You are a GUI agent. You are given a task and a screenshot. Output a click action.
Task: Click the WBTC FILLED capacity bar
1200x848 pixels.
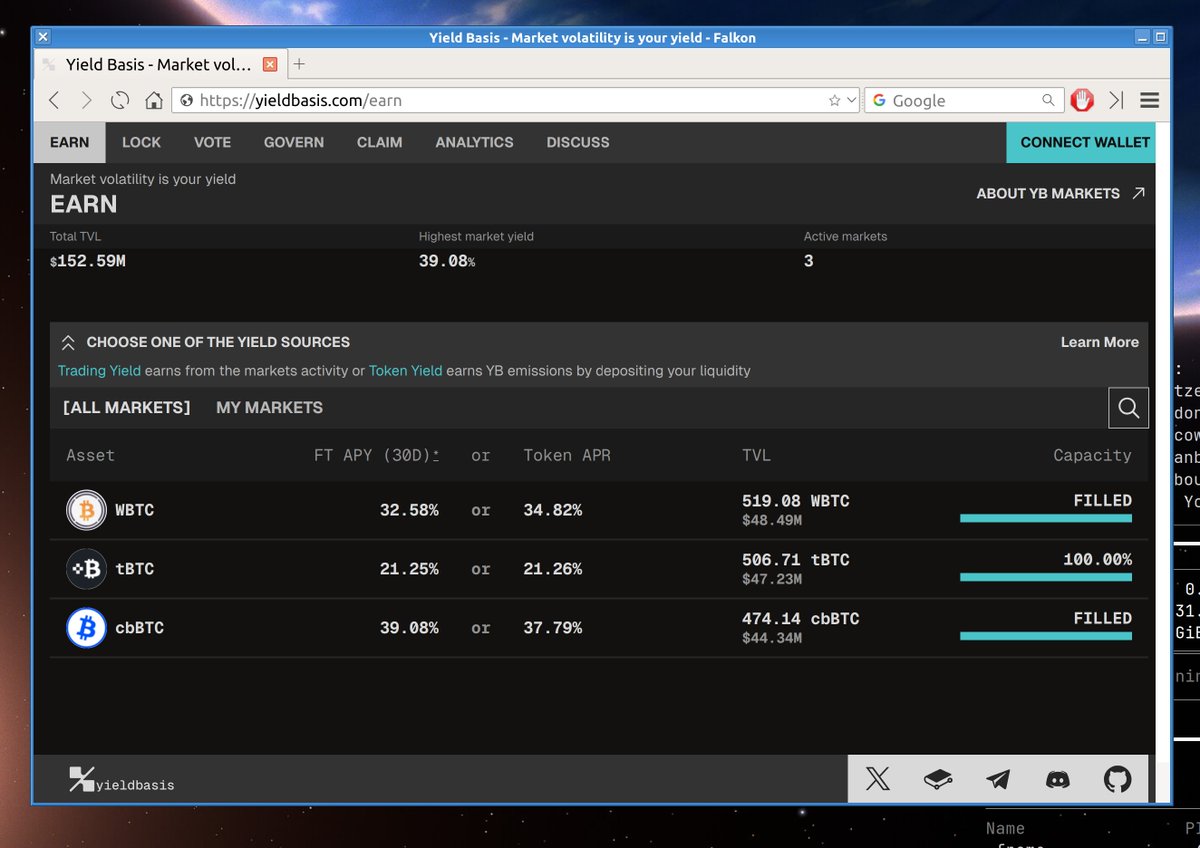click(1046, 518)
